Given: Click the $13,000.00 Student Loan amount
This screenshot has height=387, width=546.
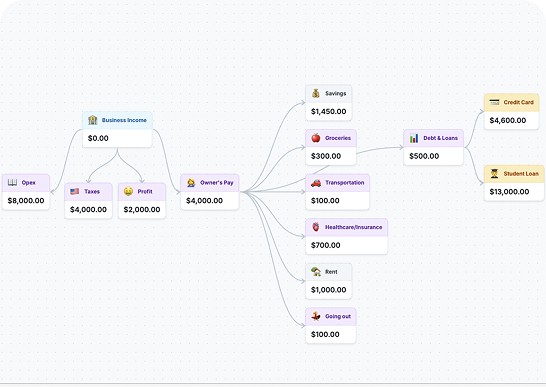Looking at the screenshot, I should coord(509,192).
